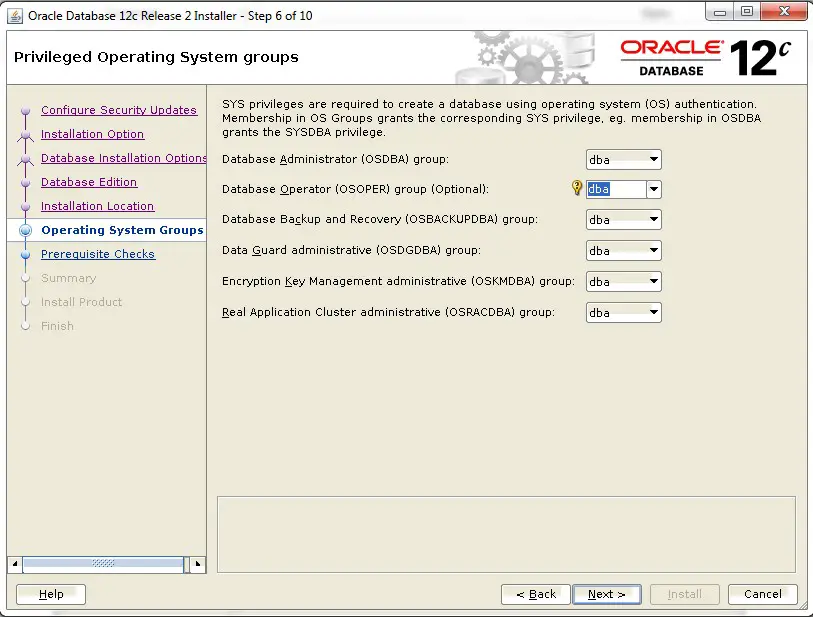Minimize the installer window
Image resolution: width=813 pixels, height=617 pixels.
coord(720,12)
